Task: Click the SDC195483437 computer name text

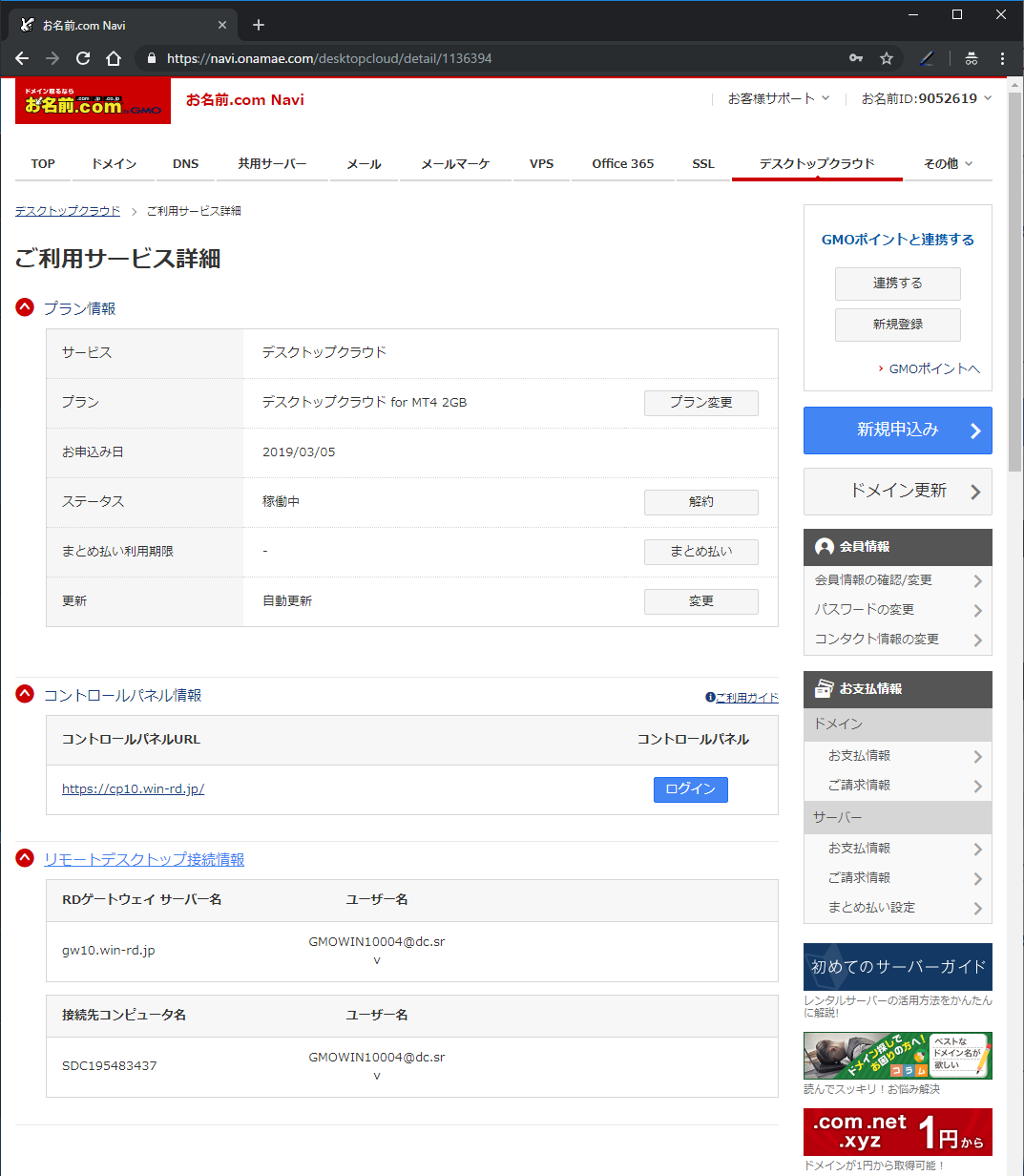Action: (x=110, y=1065)
